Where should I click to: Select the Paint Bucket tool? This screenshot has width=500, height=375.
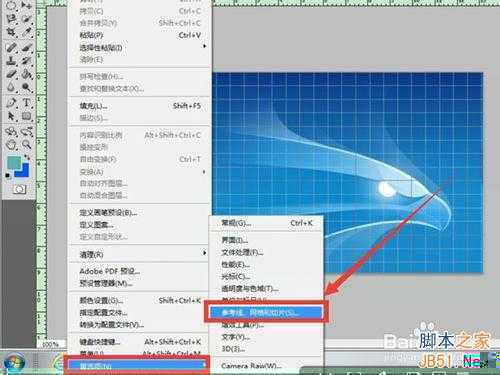pyautogui.click(x=26, y=74)
